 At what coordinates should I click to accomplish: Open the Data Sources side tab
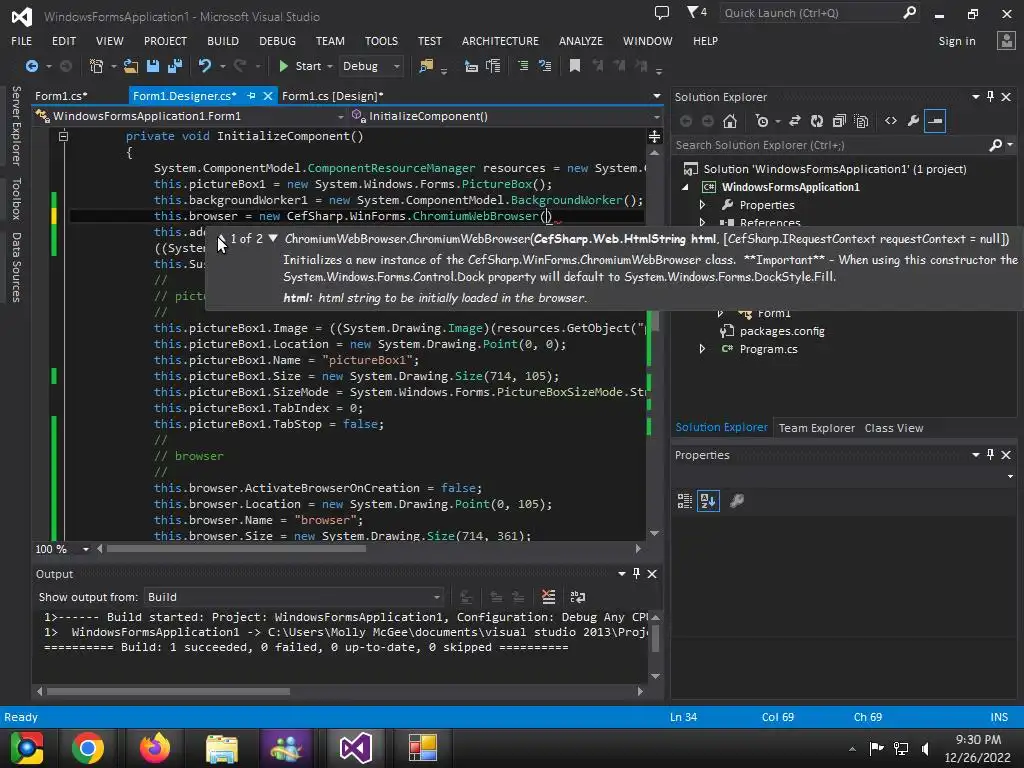(16, 267)
